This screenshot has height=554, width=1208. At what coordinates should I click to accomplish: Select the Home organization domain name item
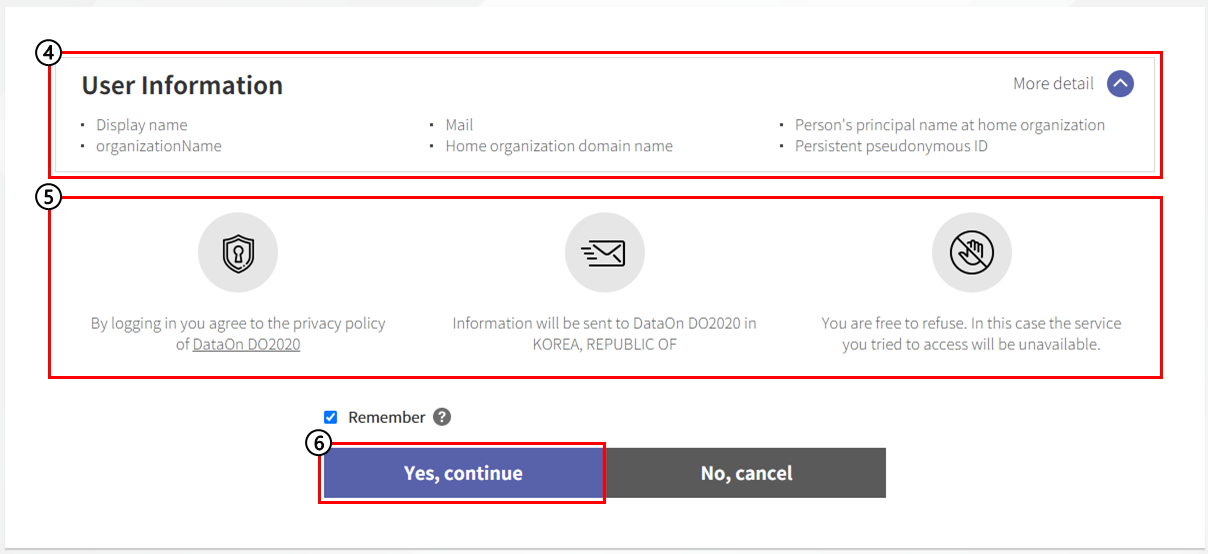(x=559, y=146)
